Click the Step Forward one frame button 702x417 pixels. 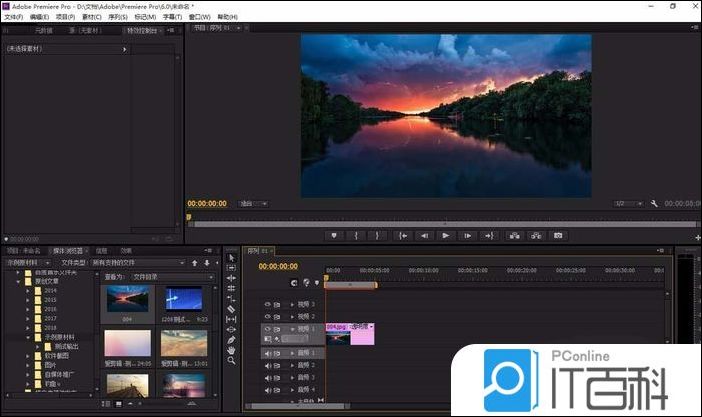pos(467,236)
